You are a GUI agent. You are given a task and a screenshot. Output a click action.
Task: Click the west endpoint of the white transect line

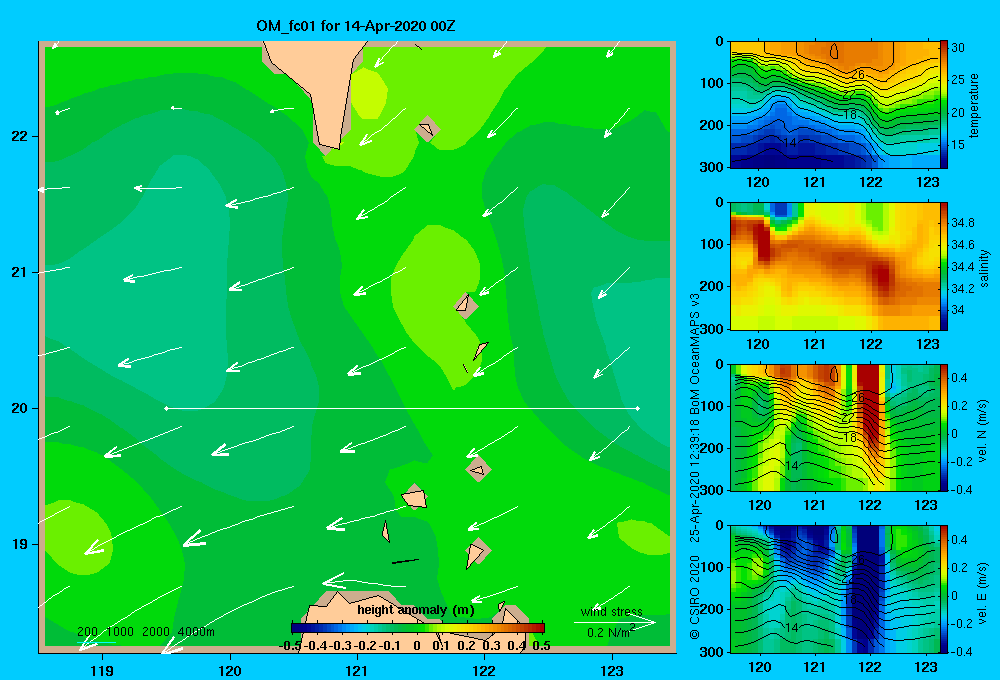tap(166, 408)
